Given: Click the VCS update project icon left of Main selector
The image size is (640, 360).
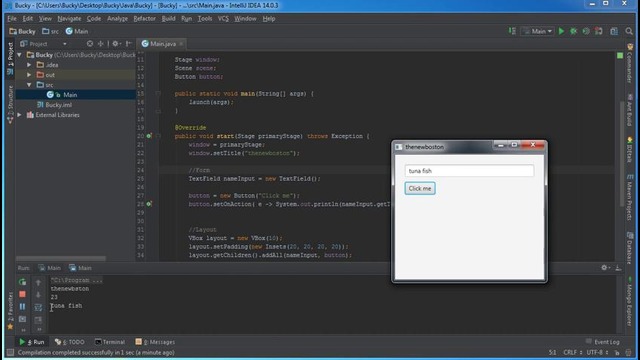Looking at the screenshot, I should [512, 31].
